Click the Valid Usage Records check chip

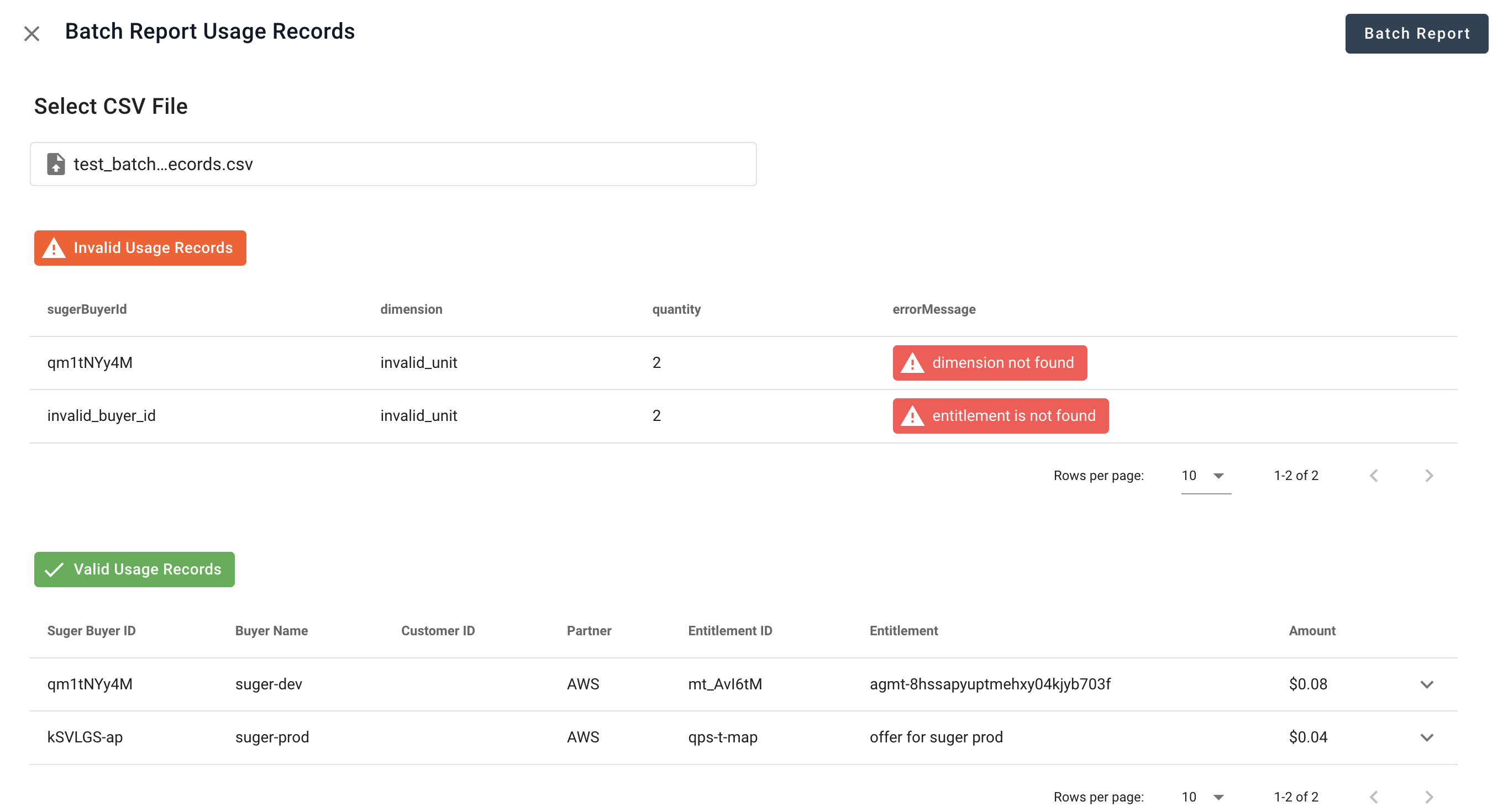(134, 570)
